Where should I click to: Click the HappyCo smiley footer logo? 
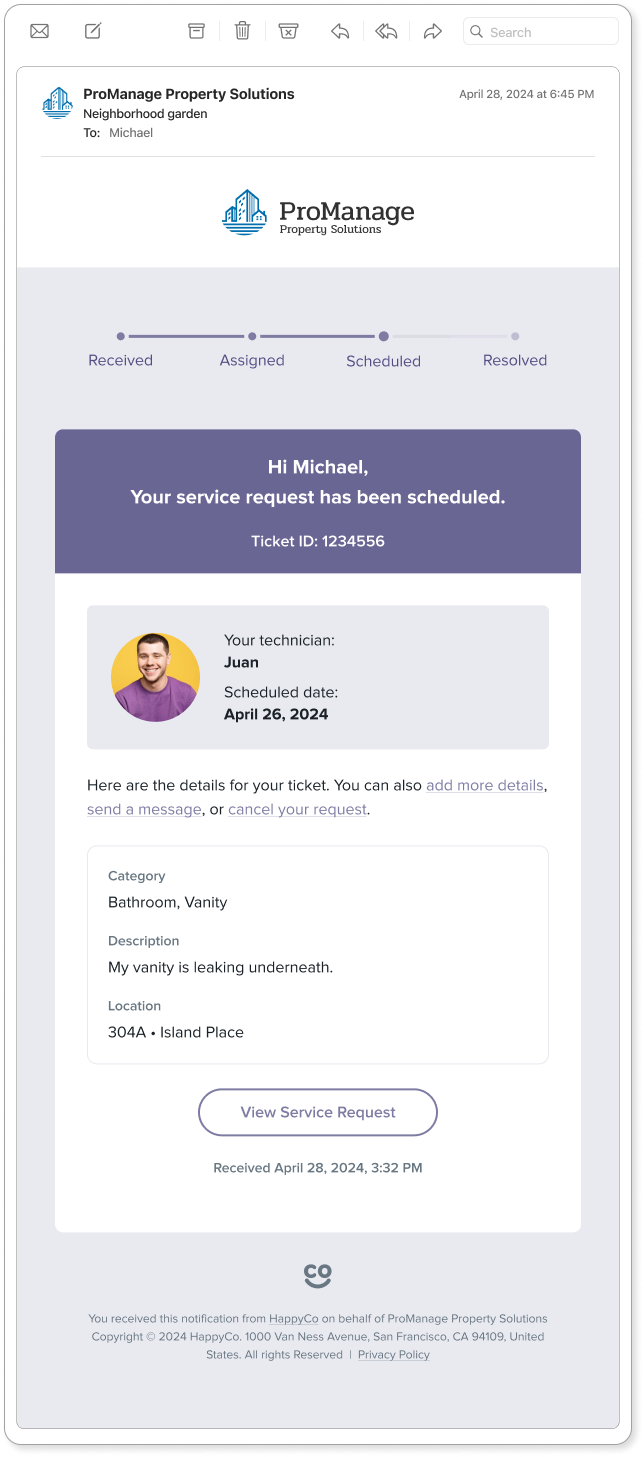point(318,1275)
